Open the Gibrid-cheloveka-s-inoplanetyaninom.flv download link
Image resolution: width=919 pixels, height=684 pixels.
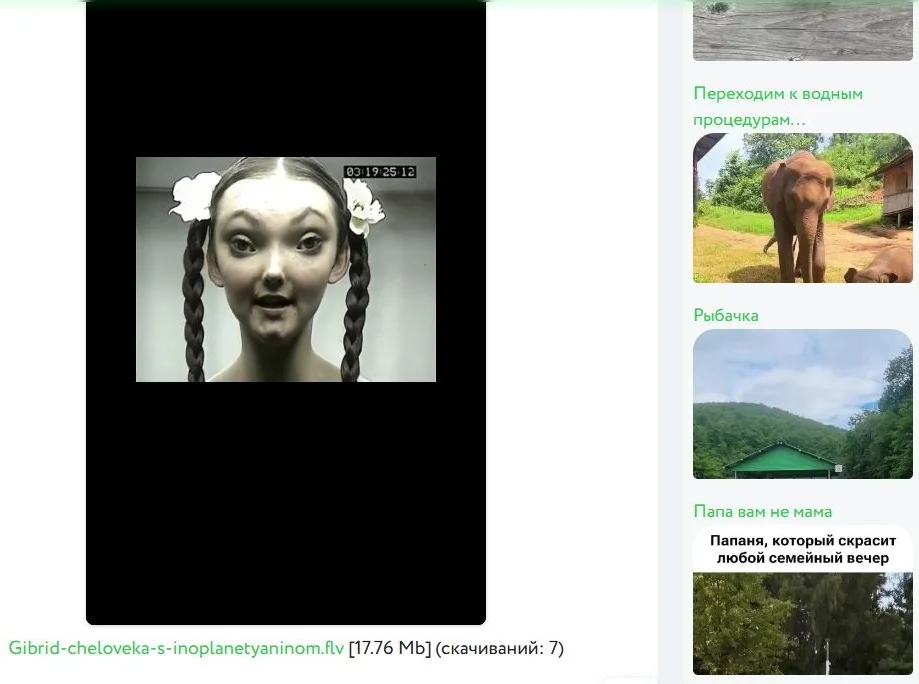point(176,648)
